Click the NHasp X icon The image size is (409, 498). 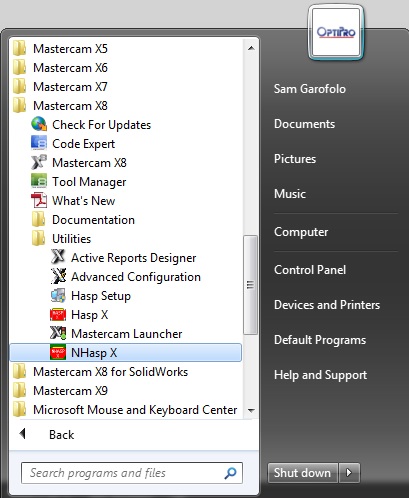58,352
